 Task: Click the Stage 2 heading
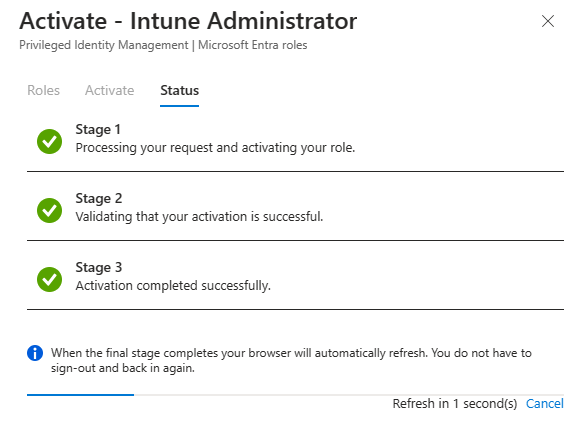tap(99, 198)
